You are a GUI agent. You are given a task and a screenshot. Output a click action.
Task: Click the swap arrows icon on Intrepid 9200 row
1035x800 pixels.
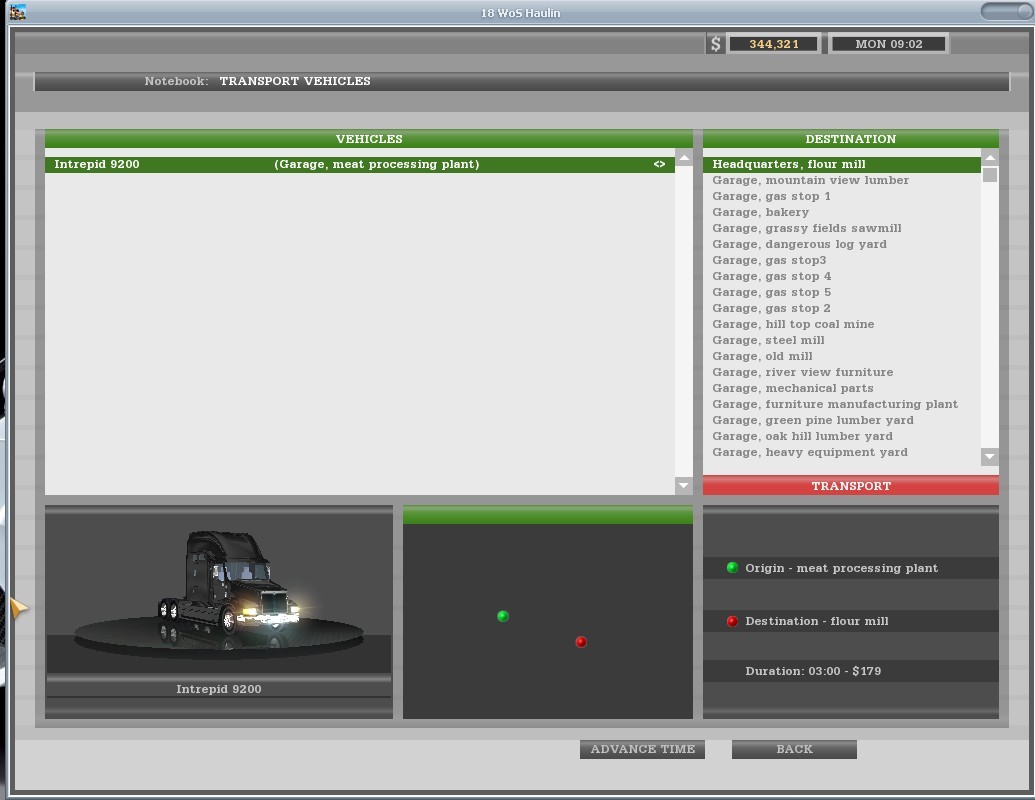click(659, 164)
